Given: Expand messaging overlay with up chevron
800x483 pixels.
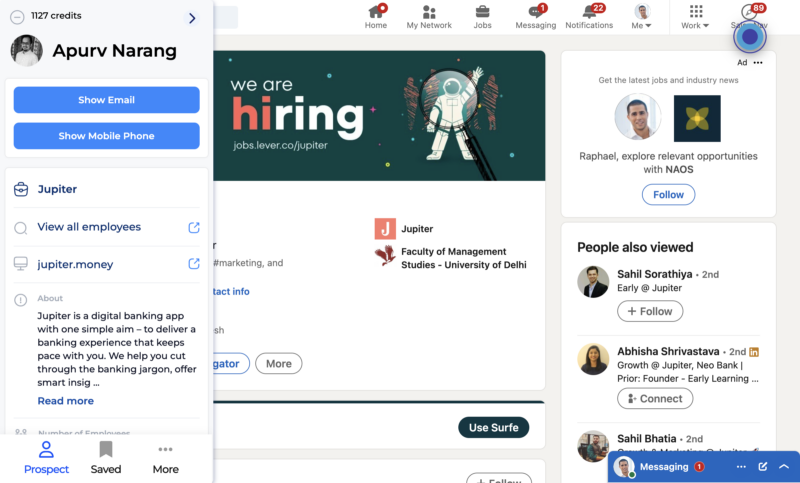Looking at the screenshot, I should tap(784, 467).
